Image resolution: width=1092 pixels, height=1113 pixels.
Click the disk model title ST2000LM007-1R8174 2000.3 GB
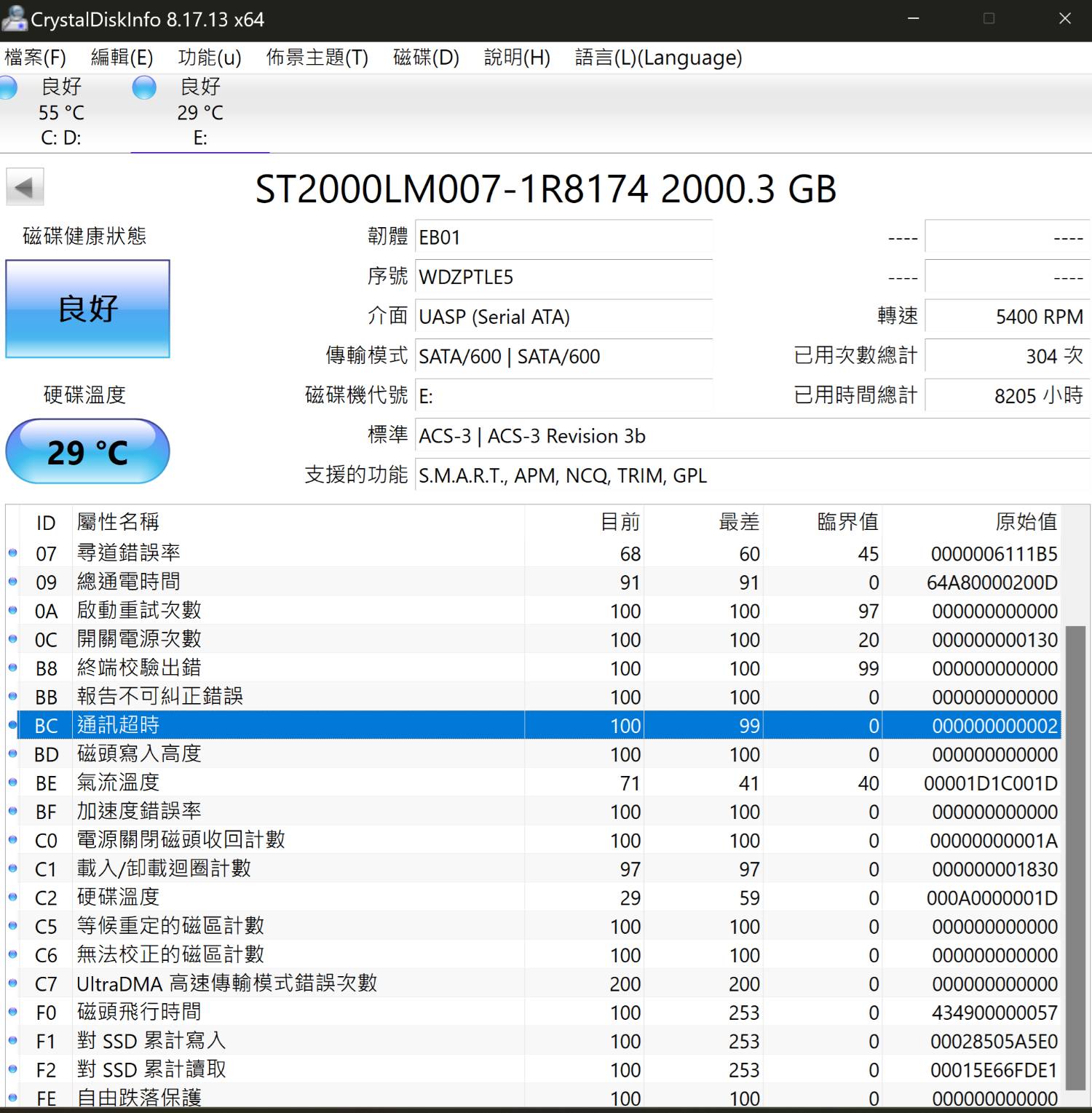[x=546, y=189]
